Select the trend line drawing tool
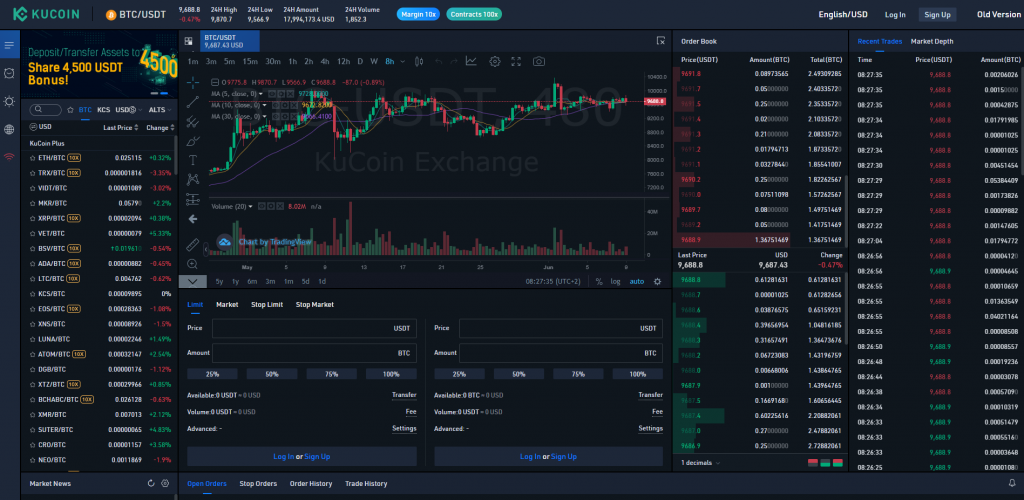The image size is (1024, 500). click(x=193, y=102)
